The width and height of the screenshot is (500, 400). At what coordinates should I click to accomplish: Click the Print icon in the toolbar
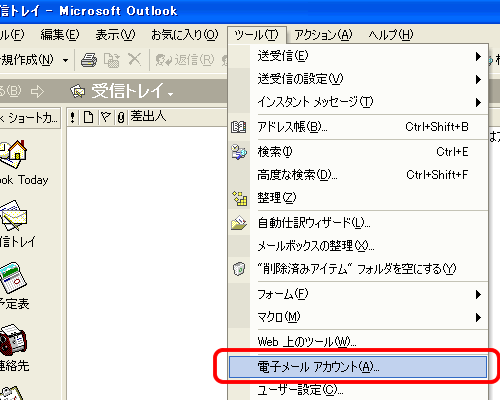89,60
